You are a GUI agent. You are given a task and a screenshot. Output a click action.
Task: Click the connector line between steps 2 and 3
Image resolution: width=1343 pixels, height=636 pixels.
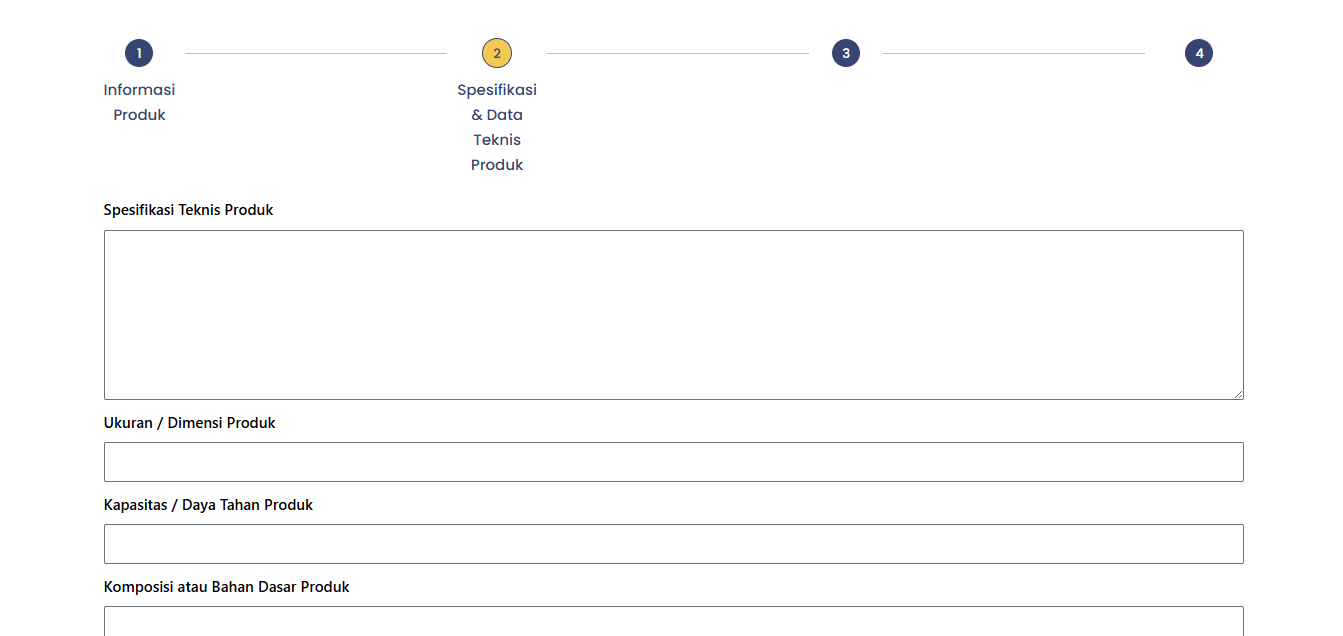tap(678, 53)
